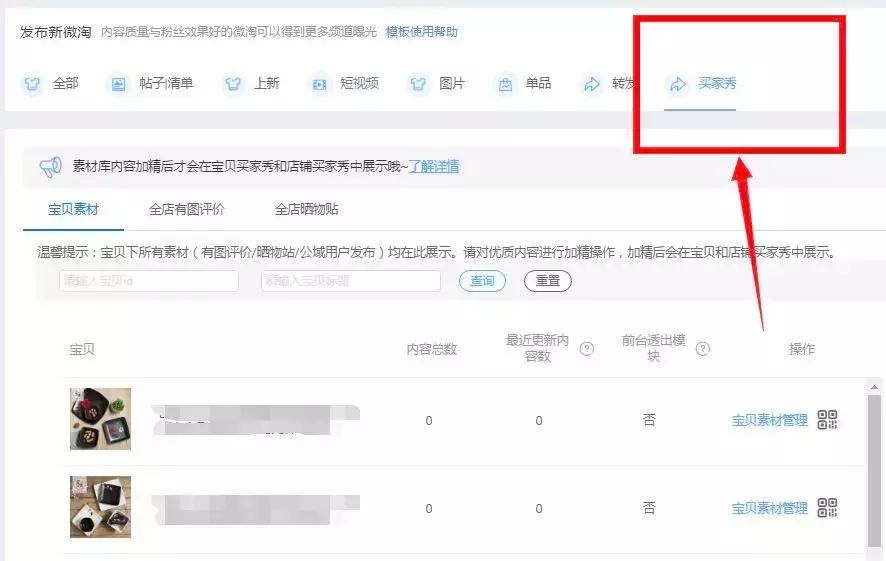This screenshot has width=886, height=561.
Task: Select the 宝贝素材 sub-tab
Action: 73,210
